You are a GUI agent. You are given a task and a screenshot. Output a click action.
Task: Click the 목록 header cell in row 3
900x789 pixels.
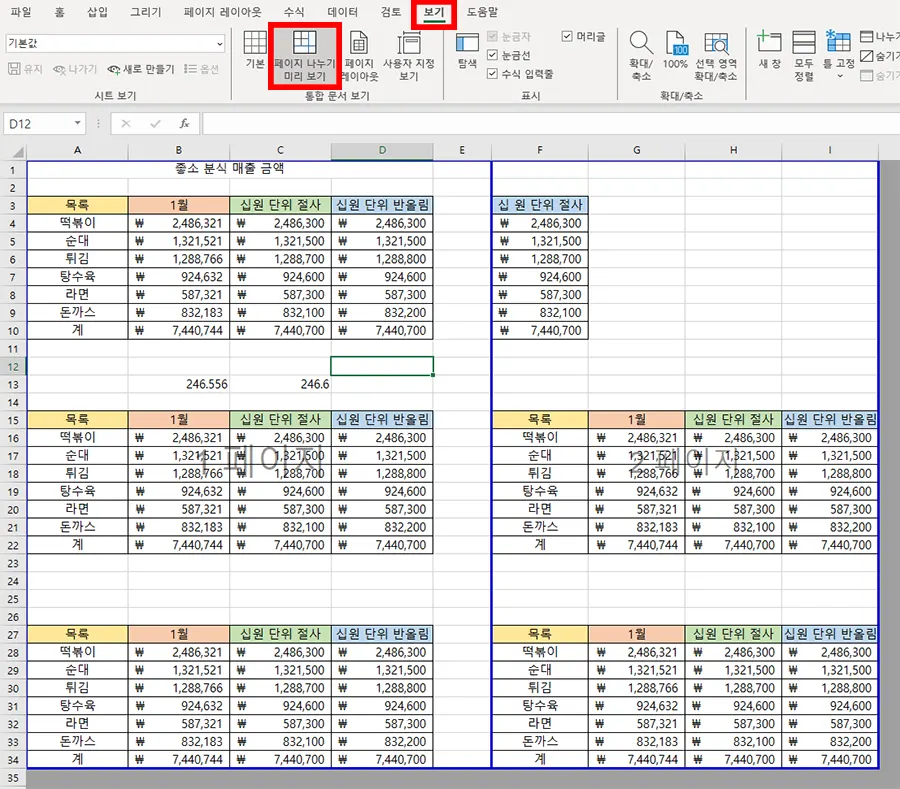pos(77,205)
